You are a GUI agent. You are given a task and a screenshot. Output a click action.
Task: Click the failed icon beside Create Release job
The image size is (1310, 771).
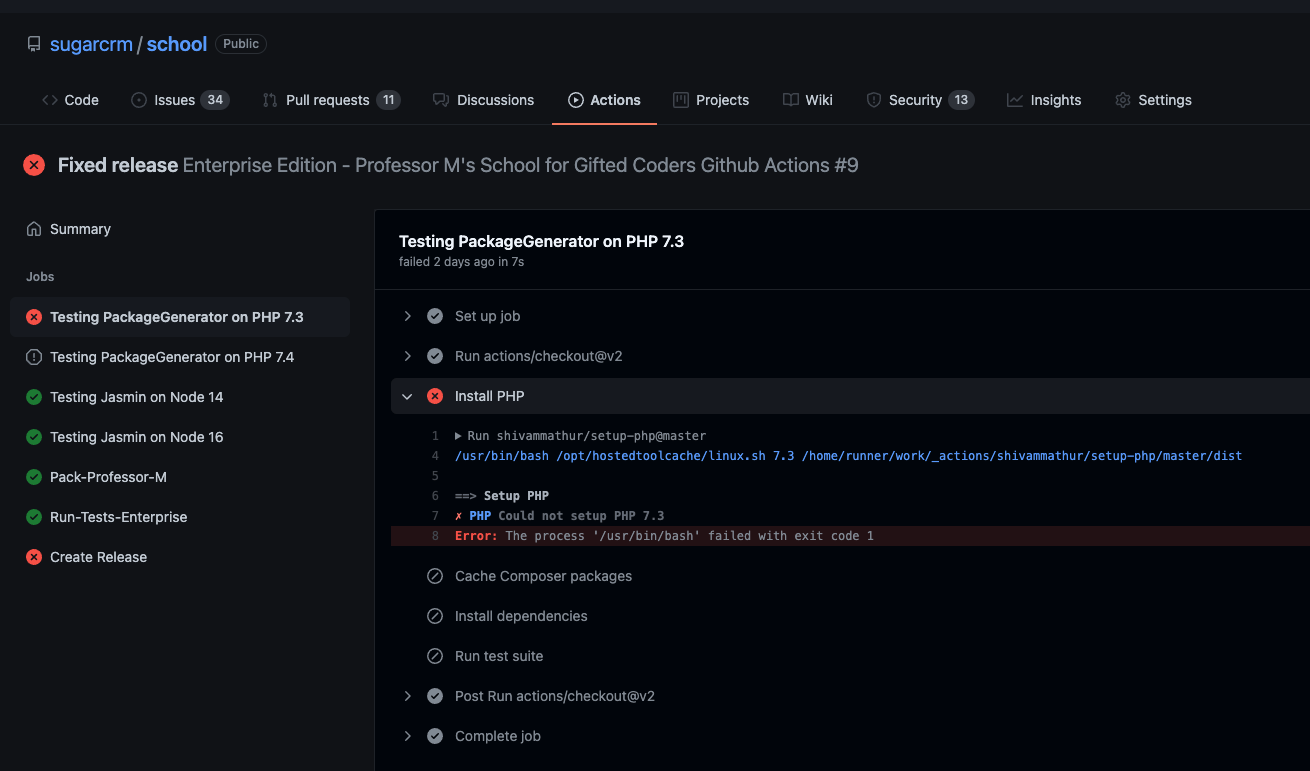[x=34, y=557]
